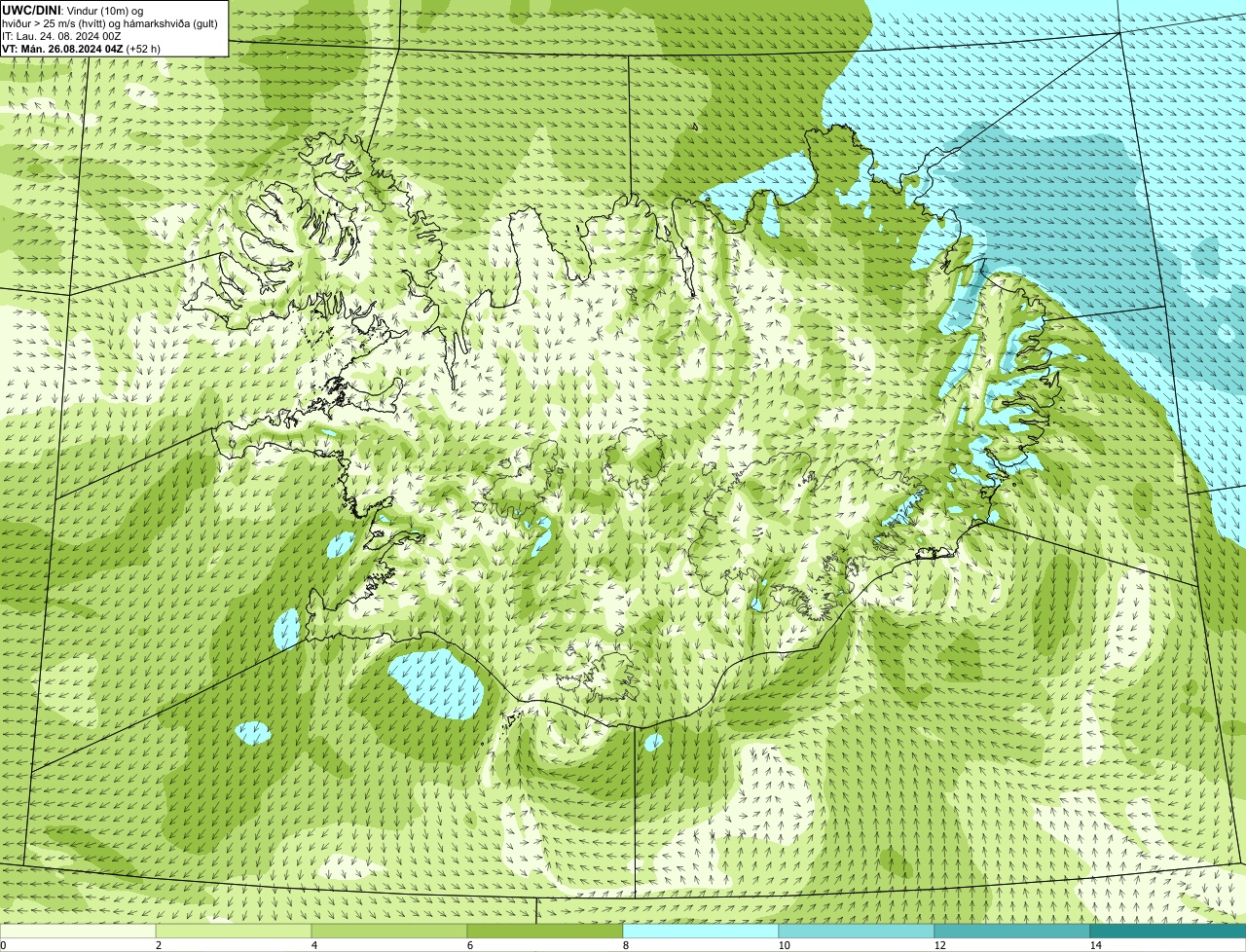The image size is (1246, 952).
Task: Select 'VT: Mán. 26.08.2024 04Z (+52 h)' line
Action: tap(81, 49)
